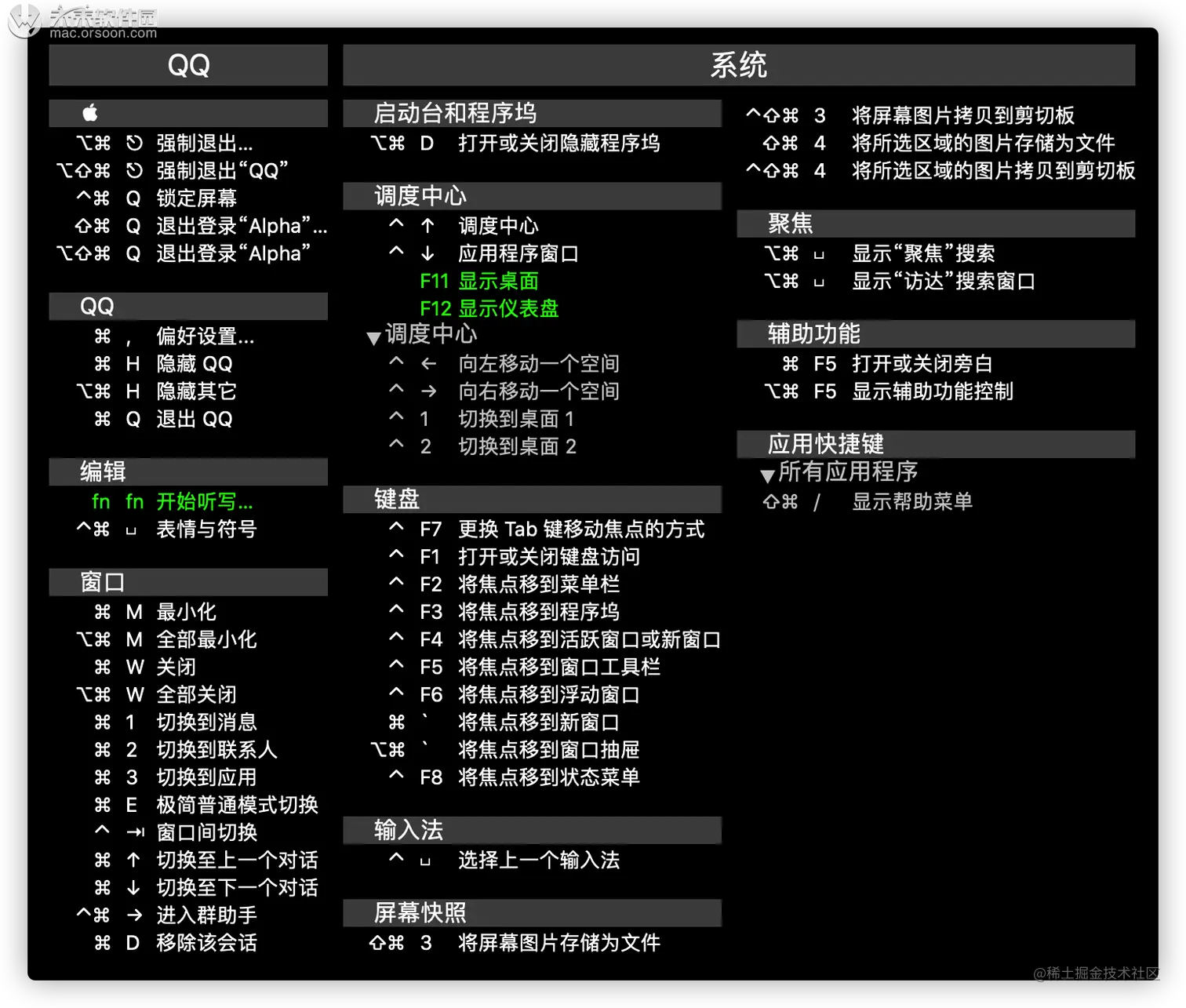Click the Apple logo section header
1186x1008 pixels.
188,113
